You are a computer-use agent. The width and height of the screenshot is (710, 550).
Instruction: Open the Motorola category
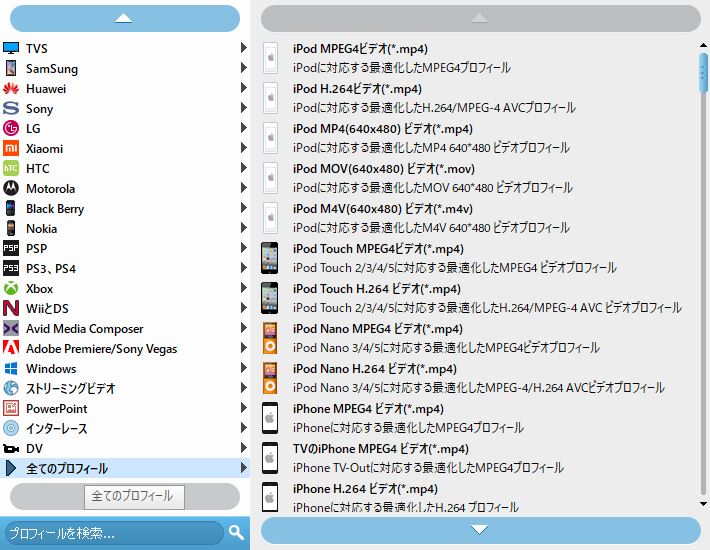[125, 188]
